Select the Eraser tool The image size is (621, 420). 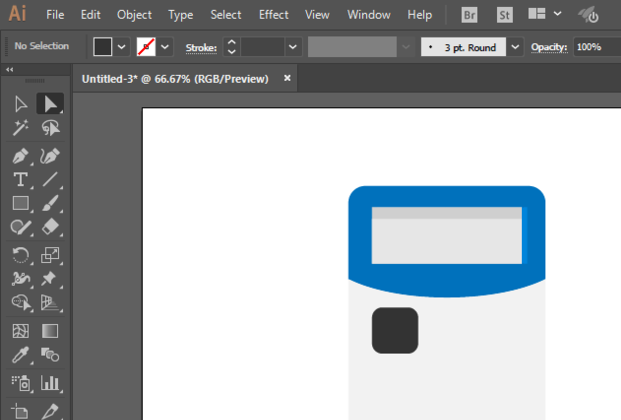pyautogui.click(x=50, y=227)
